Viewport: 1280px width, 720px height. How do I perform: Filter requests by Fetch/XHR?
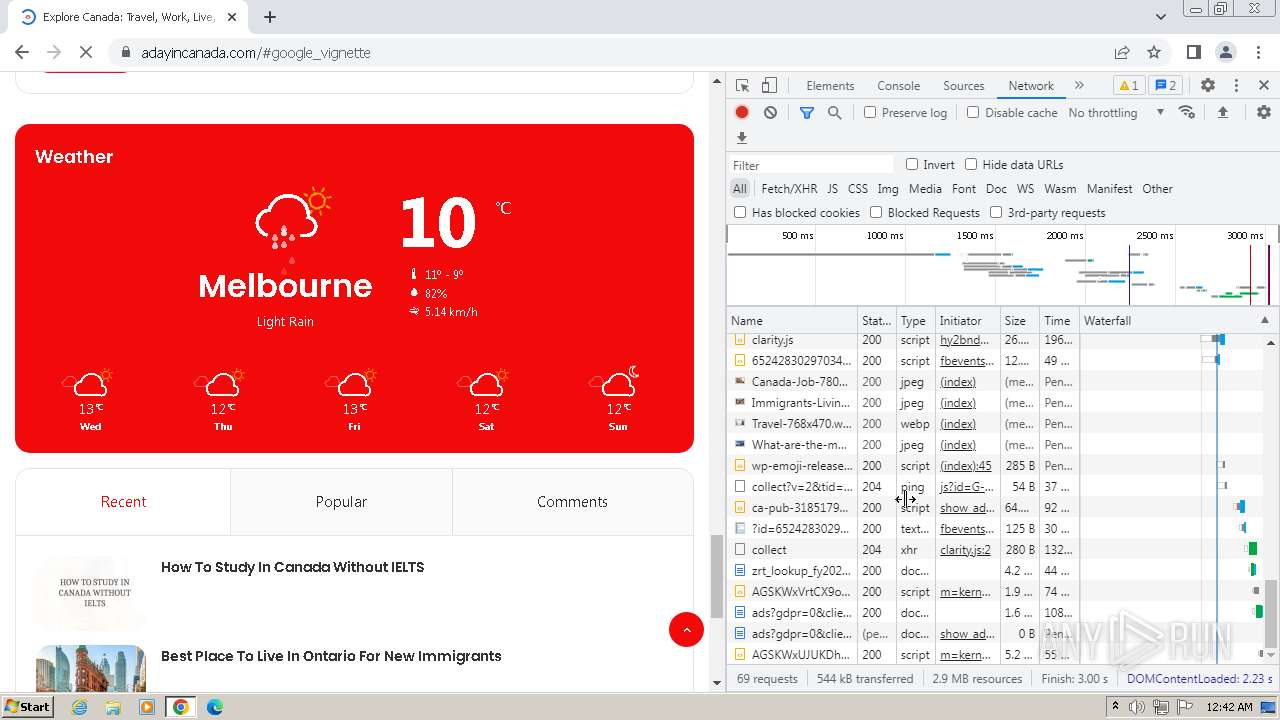point(789,189)
